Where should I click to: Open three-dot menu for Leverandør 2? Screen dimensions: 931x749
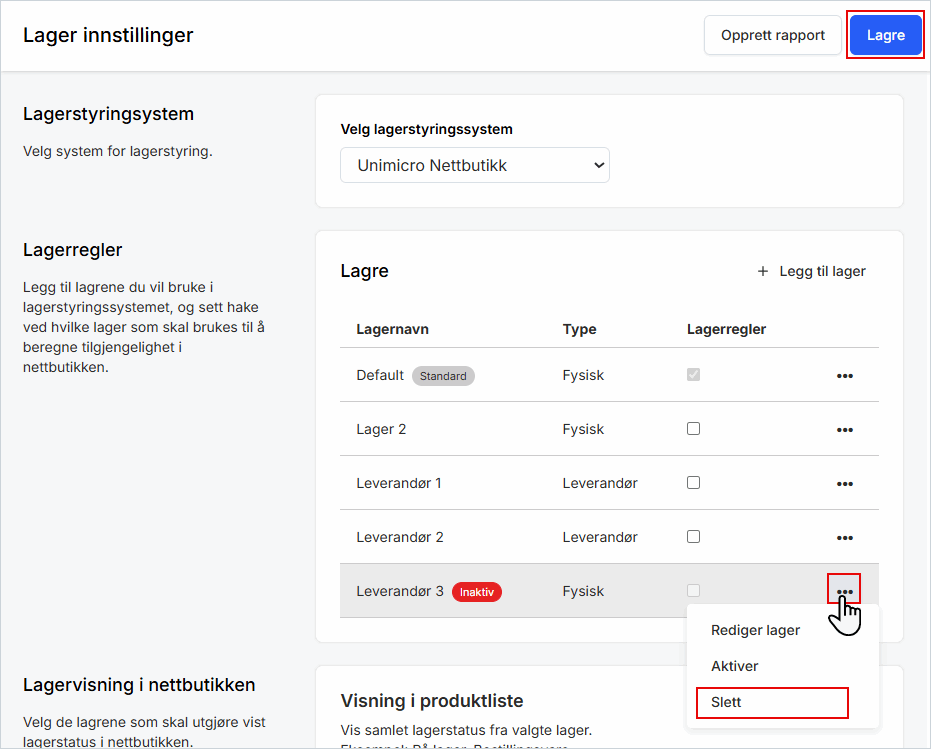point(844,538)
